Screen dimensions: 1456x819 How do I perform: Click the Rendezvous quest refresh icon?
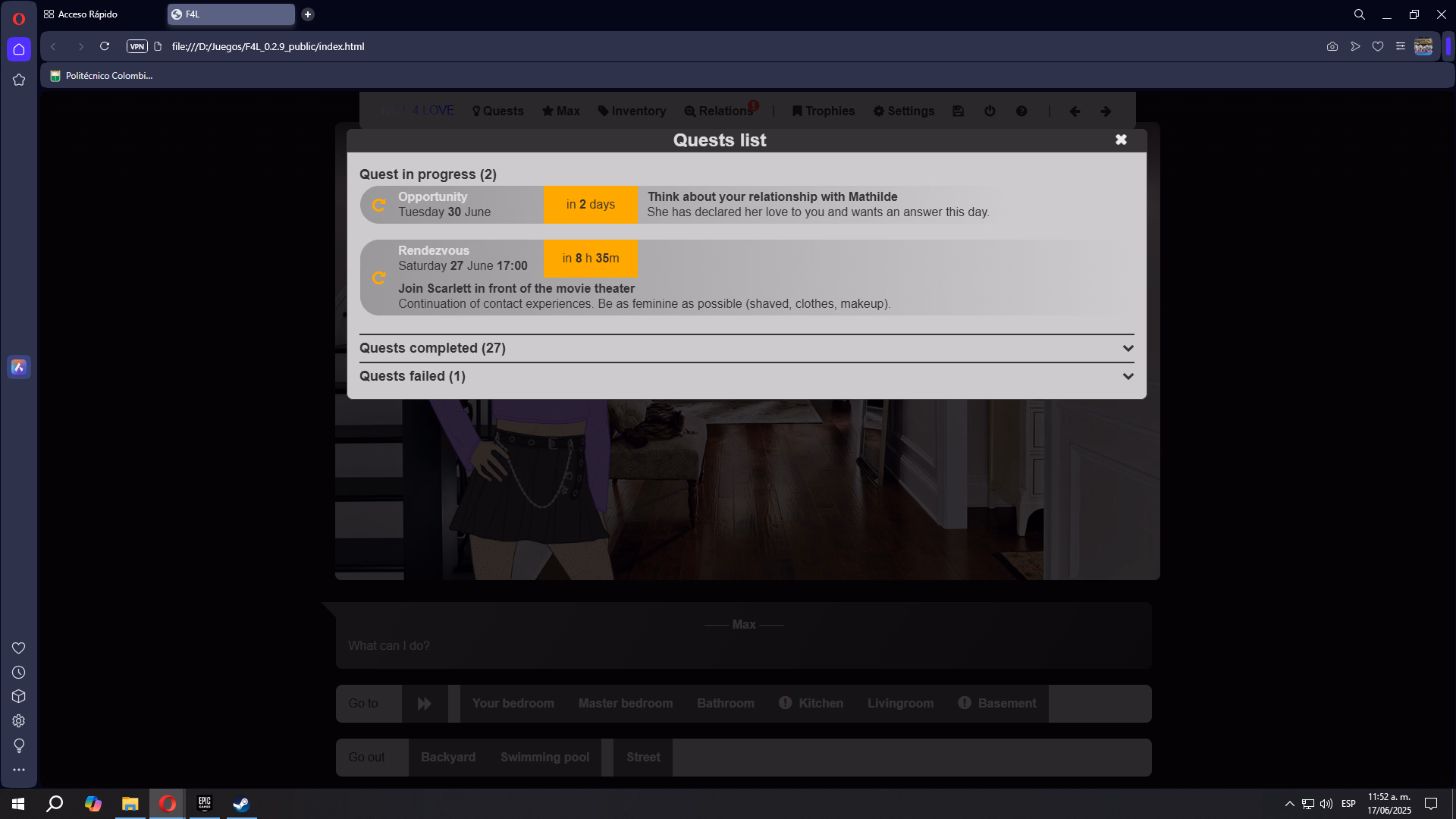click(379, 278)
